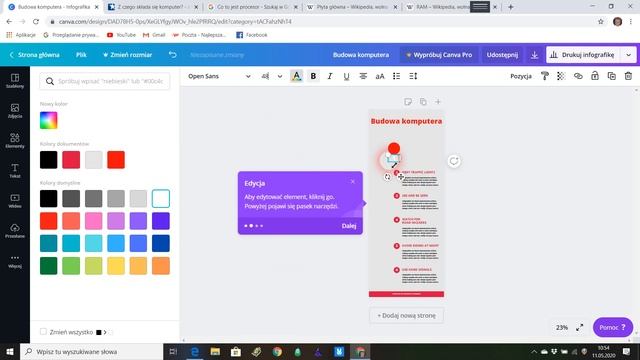Expand the Zmień wszystko color arrow

pos(105,332)
